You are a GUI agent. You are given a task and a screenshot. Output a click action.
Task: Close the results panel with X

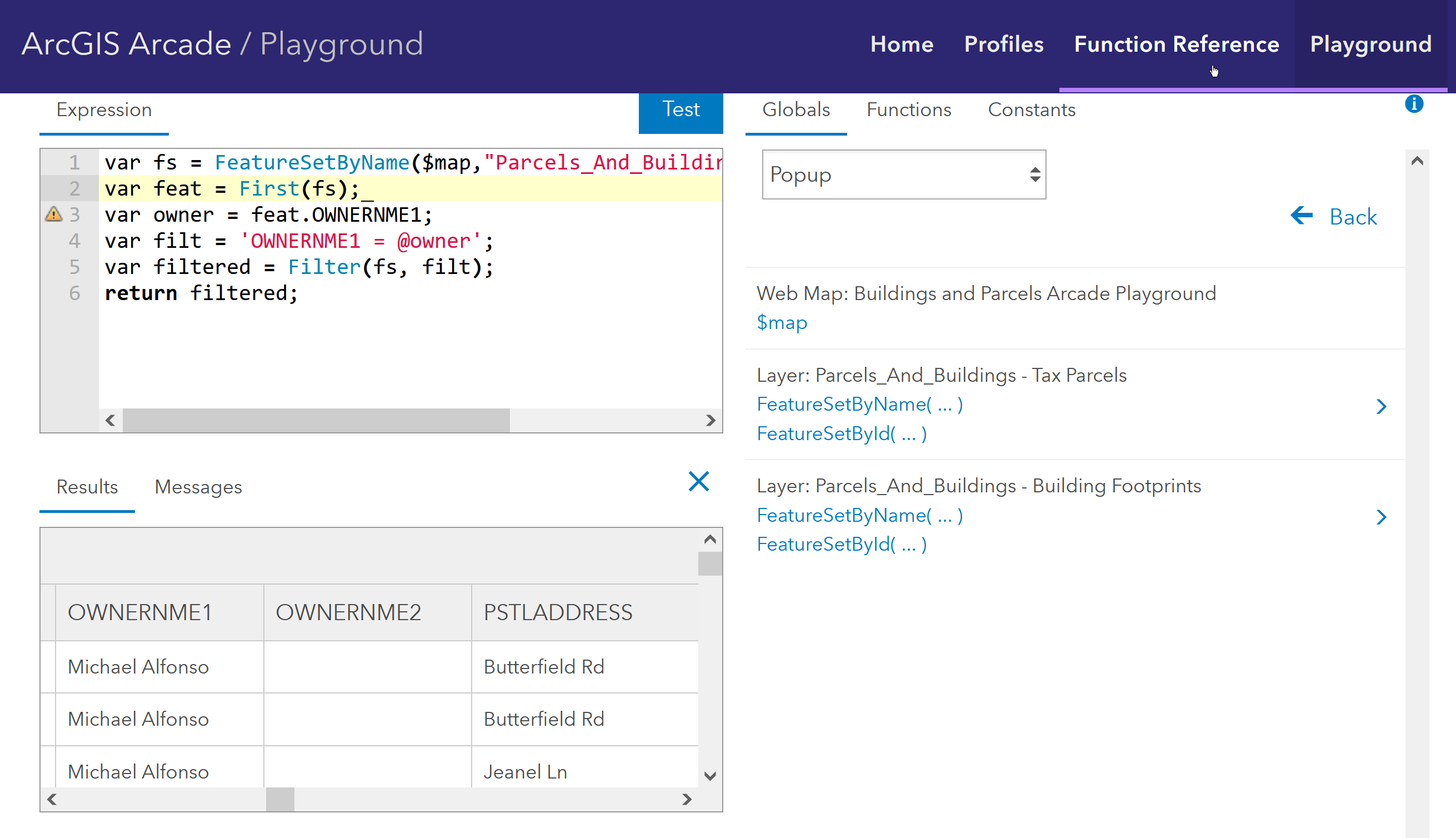698,481
